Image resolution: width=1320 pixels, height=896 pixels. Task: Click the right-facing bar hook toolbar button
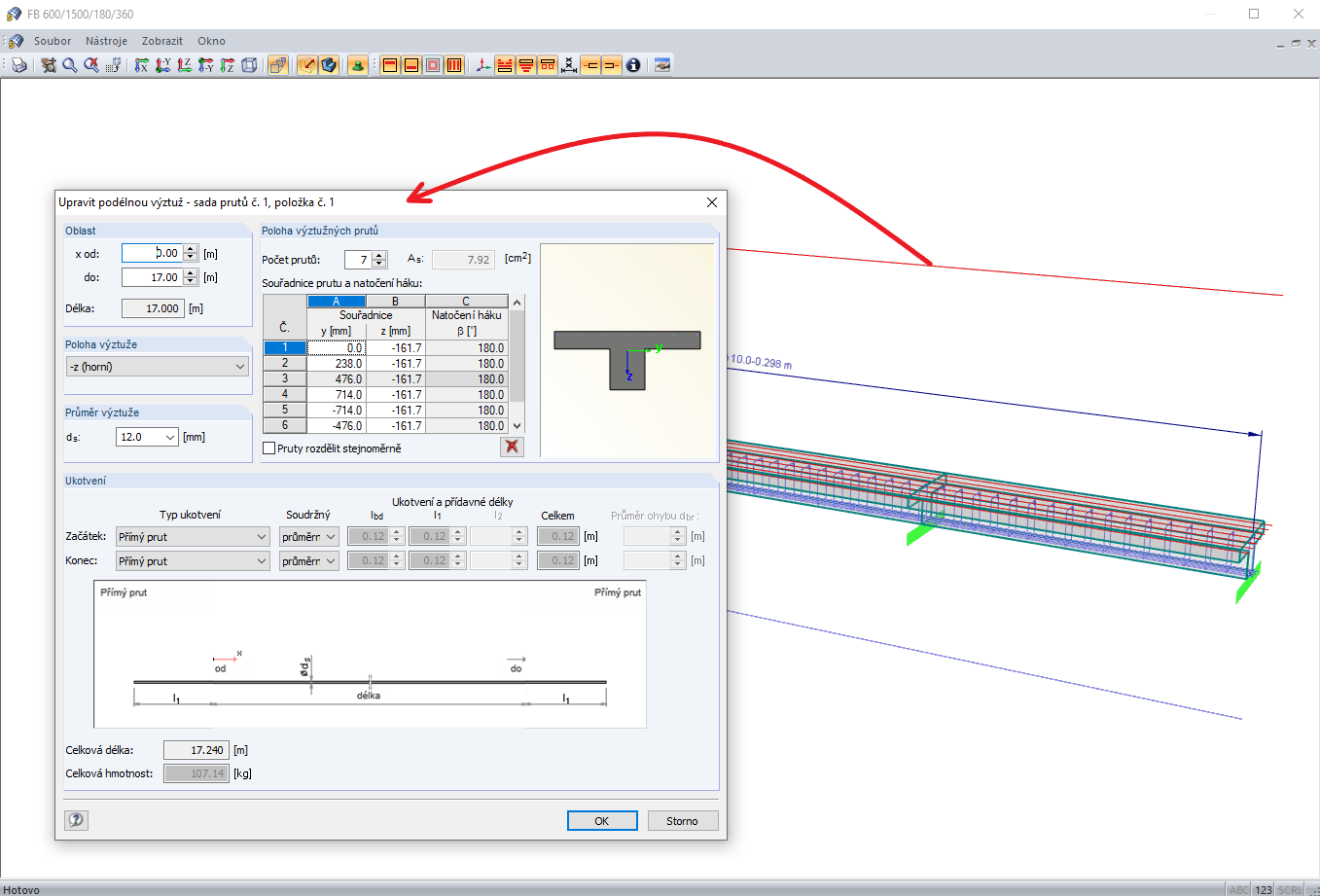(612, 65)
